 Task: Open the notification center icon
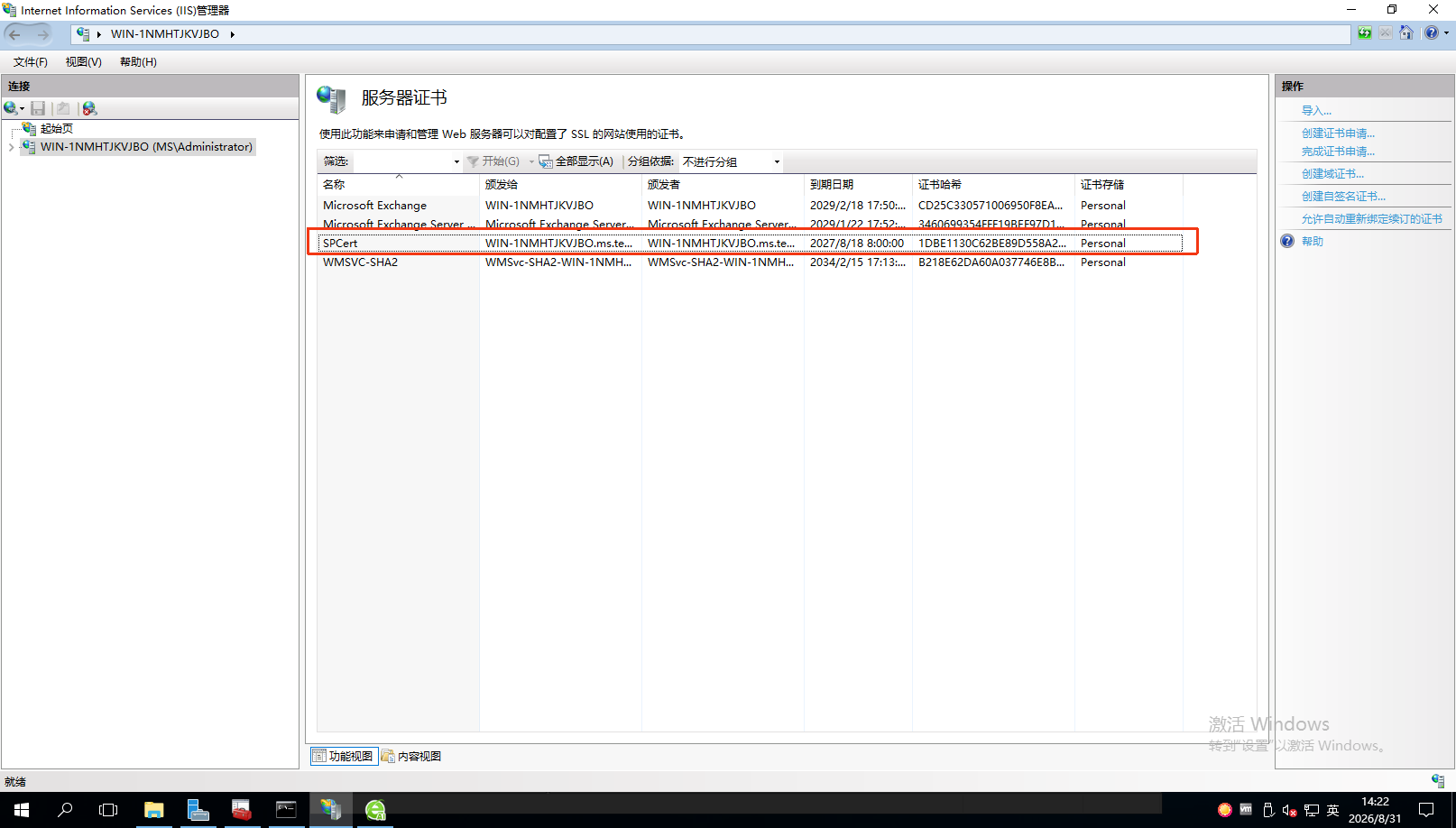click(1426, 810)
